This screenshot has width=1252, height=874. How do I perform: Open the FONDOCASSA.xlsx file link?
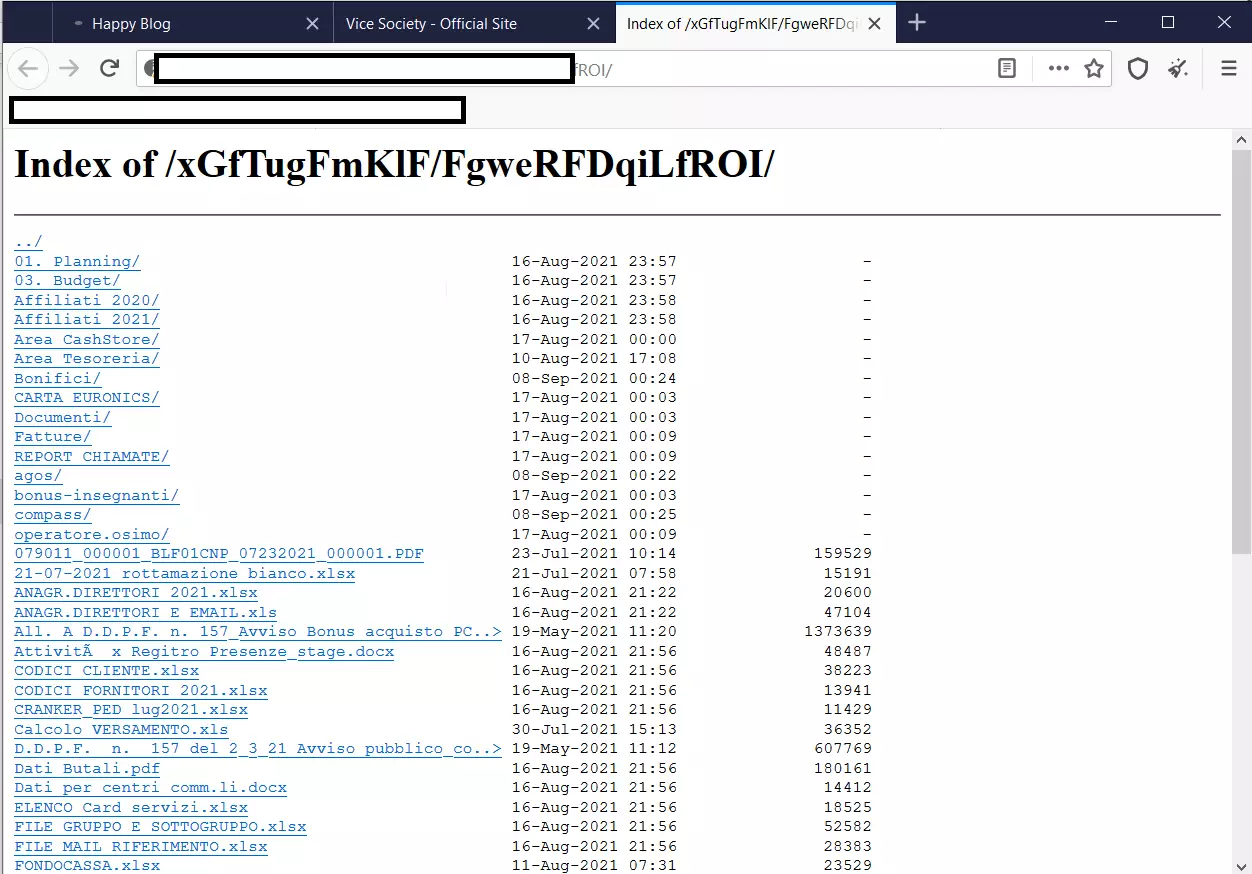click(x=86, y=865)
